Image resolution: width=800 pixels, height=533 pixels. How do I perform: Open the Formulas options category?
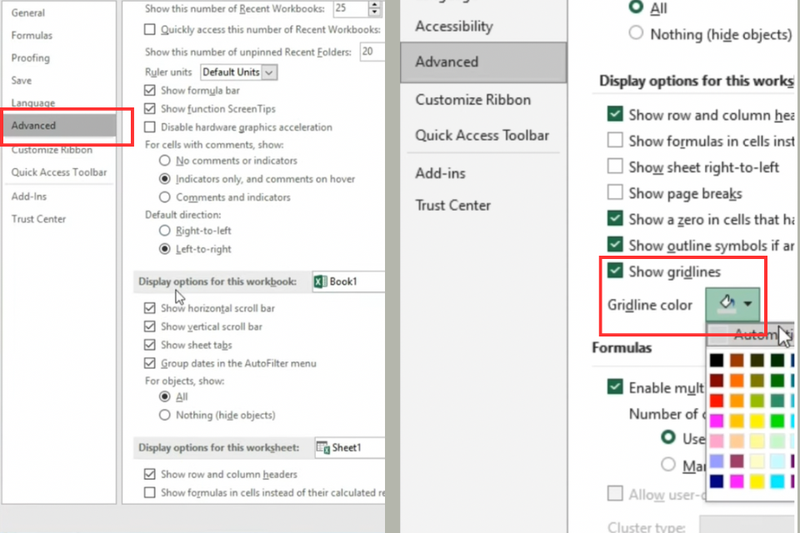point(32,35)
